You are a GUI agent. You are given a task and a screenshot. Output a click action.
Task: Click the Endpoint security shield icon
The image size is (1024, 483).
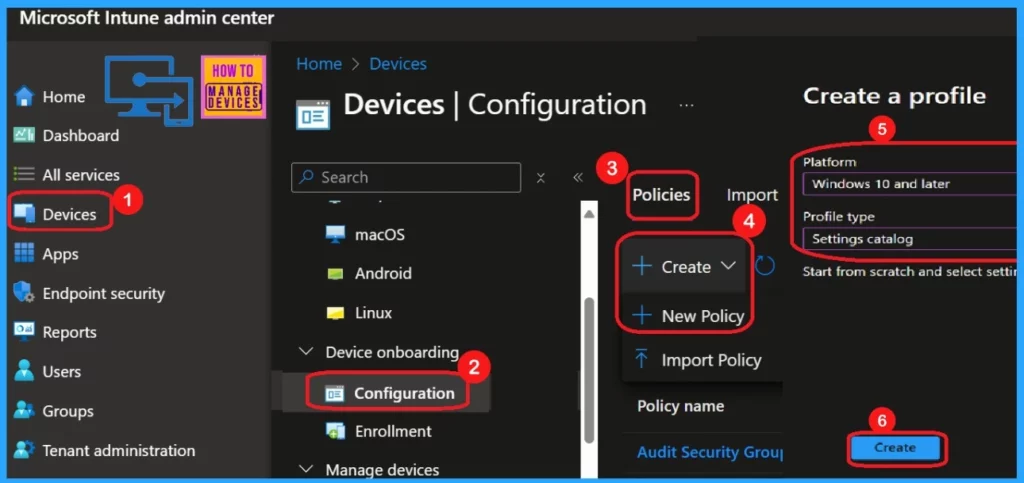24,292
